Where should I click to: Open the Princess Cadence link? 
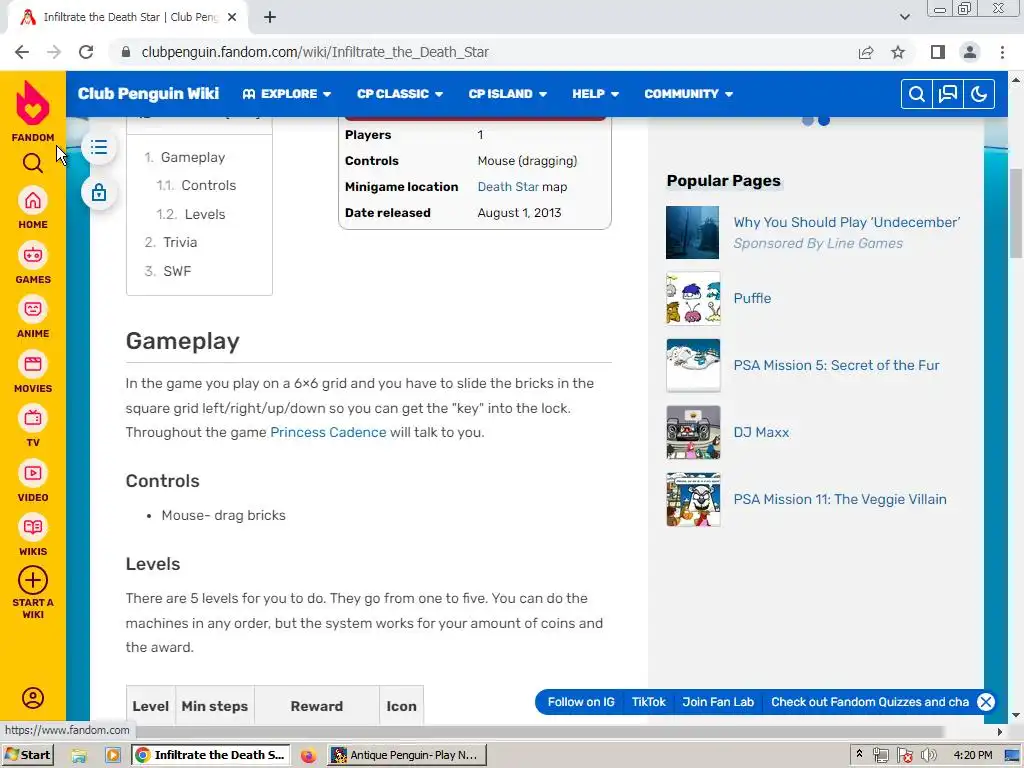328,432
